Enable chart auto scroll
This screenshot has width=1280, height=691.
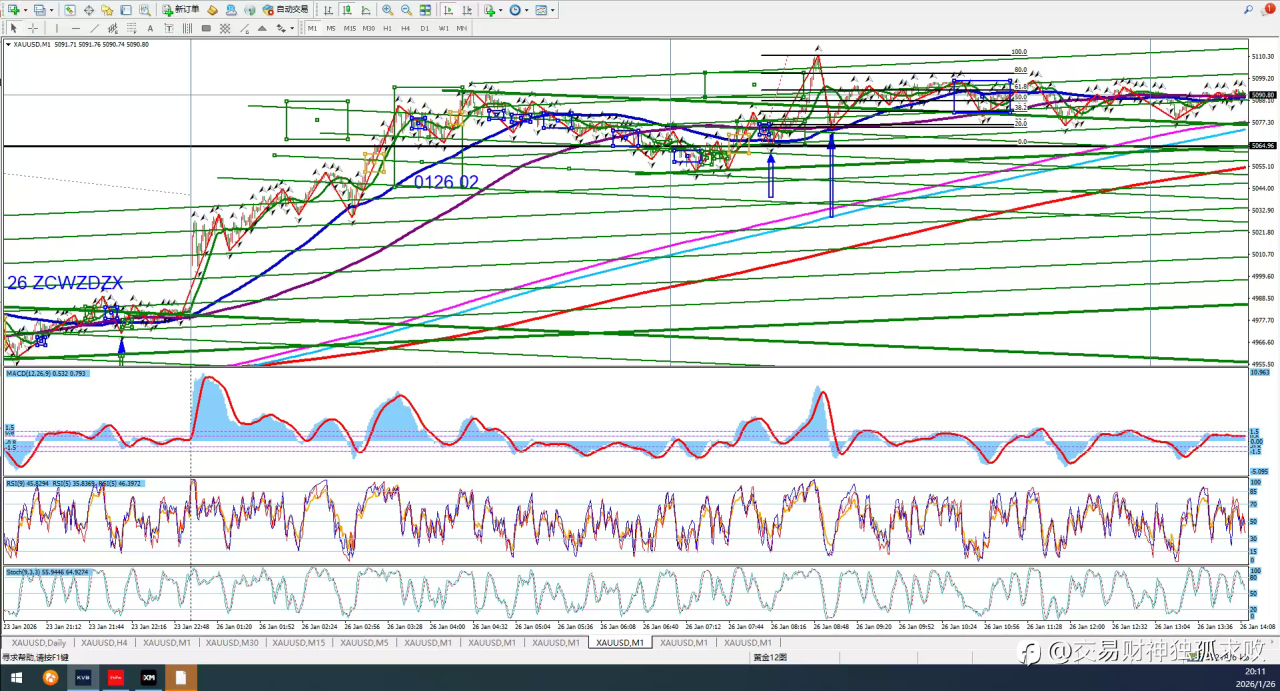click(447, 10)
